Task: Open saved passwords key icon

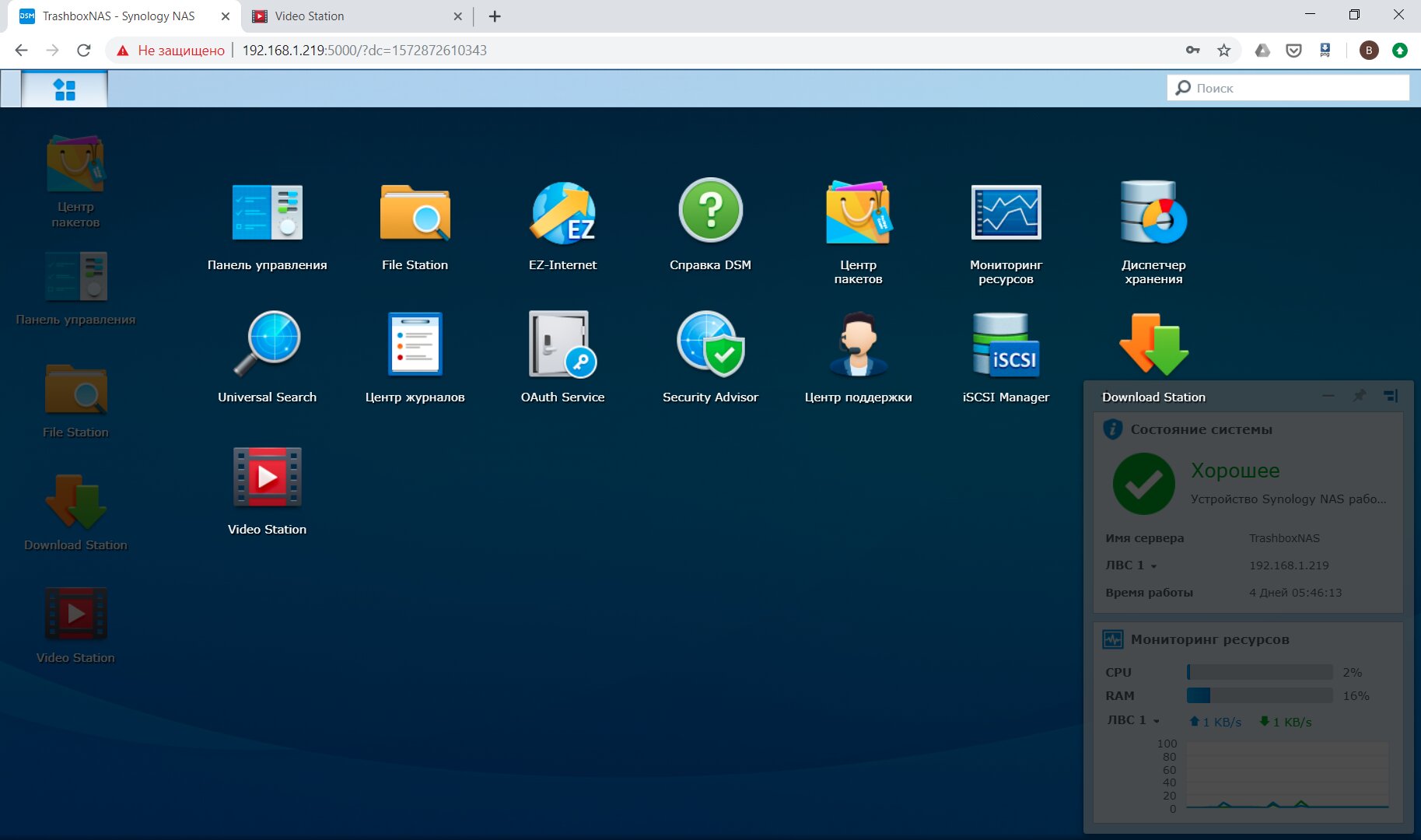Action: click(x=1192, y=50)
